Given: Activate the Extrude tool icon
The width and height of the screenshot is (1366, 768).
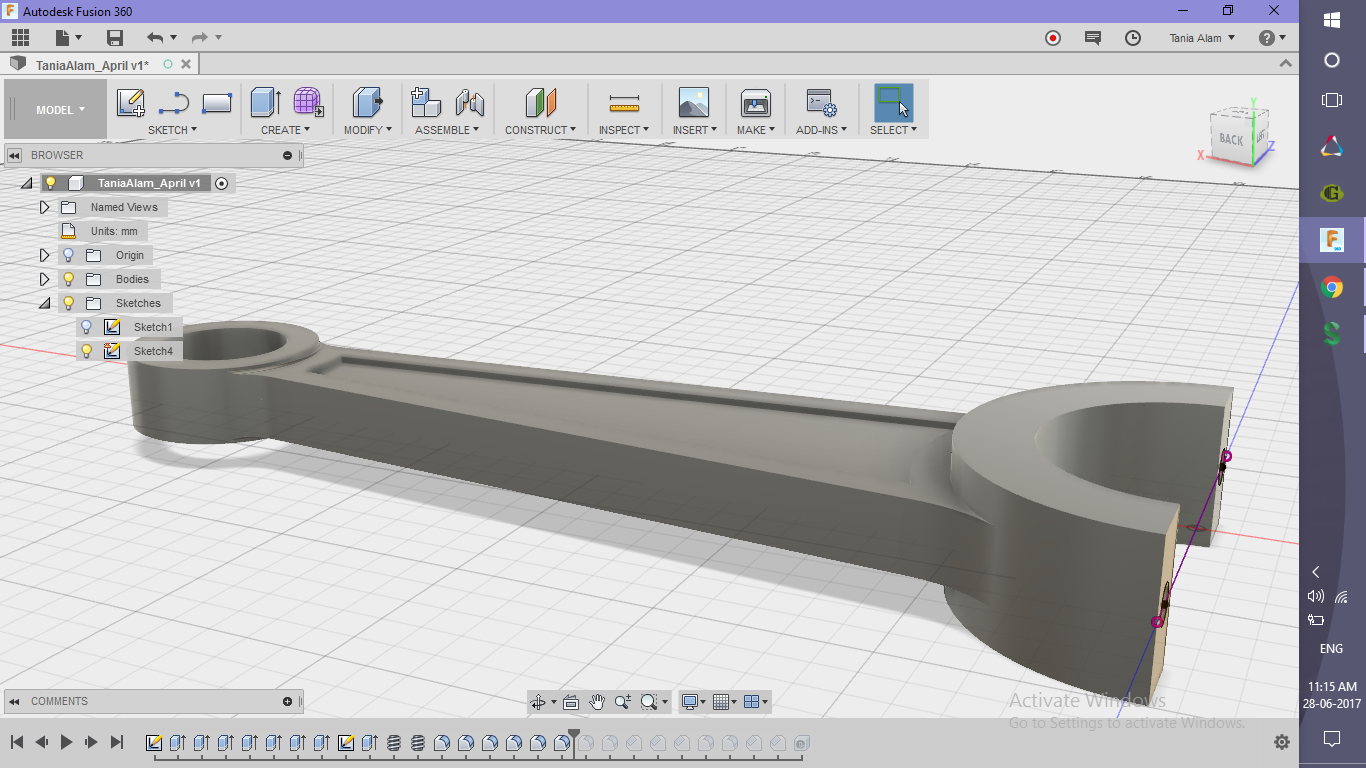Looking at the screenshot, I should click(265, 103).
